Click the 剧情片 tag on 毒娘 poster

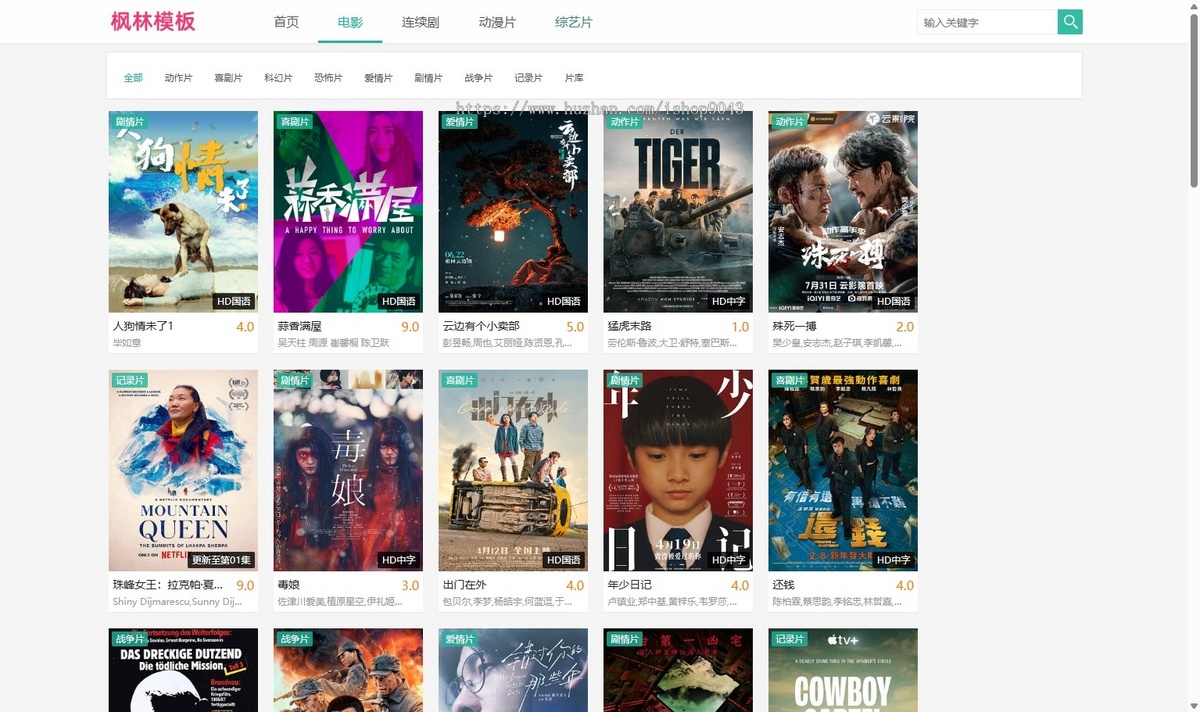coord(294,380)
